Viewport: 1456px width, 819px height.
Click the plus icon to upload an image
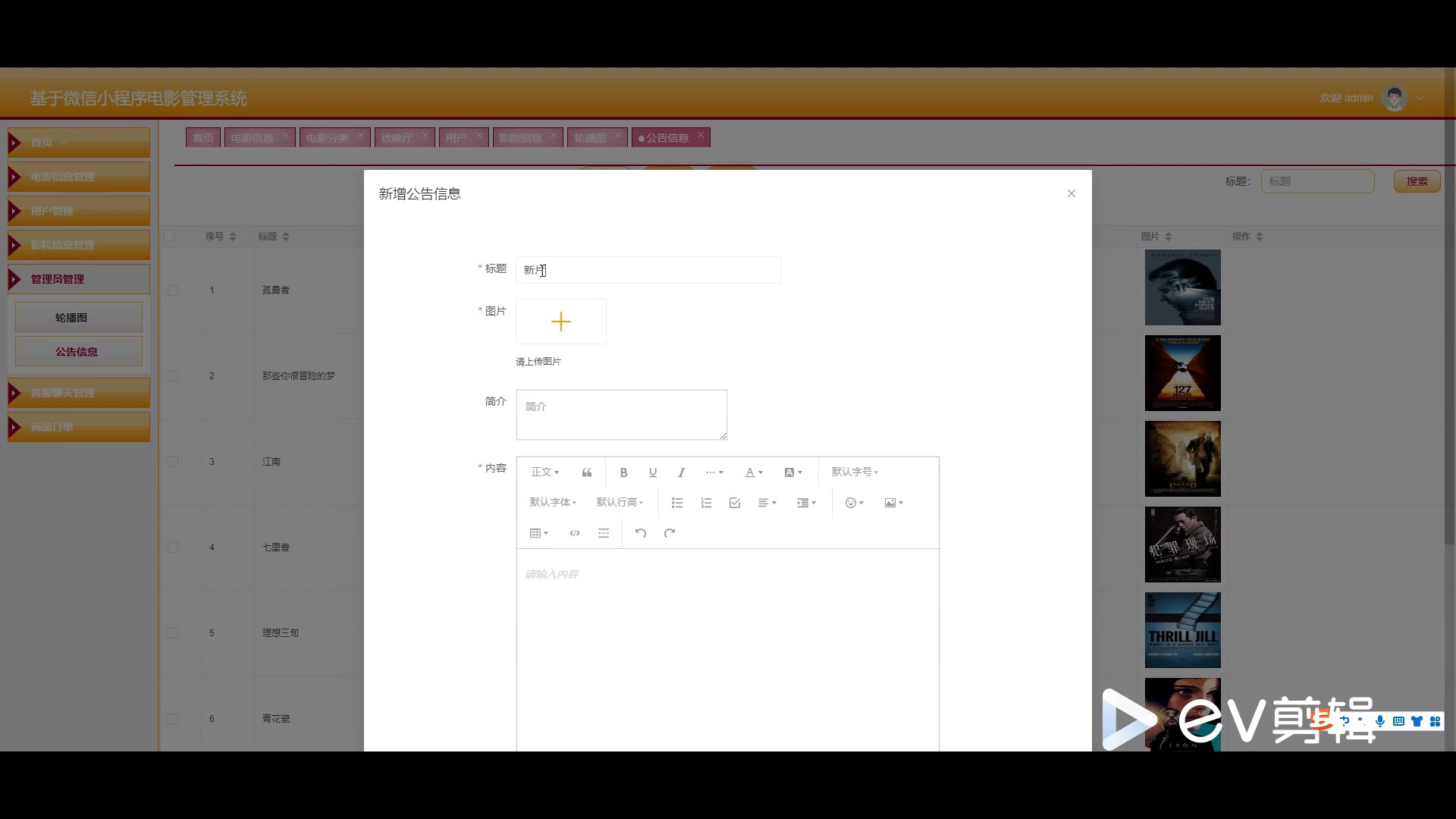560,322
